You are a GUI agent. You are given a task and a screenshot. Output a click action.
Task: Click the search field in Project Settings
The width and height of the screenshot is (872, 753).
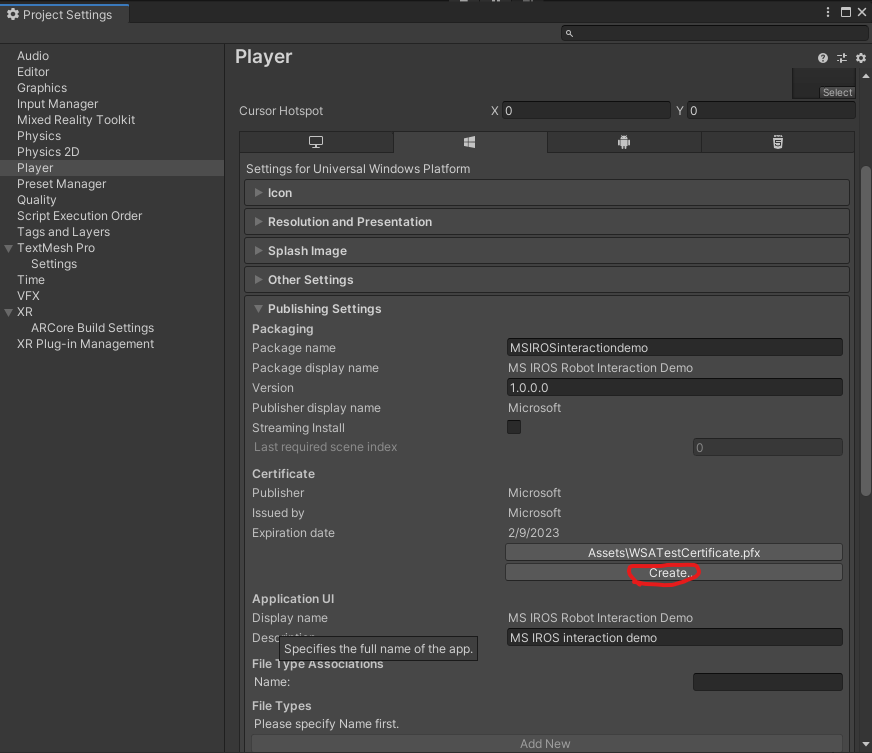coord(710,33)
